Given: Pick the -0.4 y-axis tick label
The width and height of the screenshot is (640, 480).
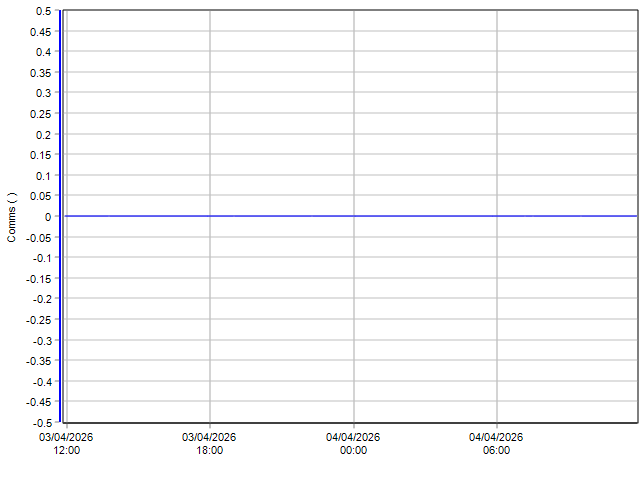Looking at the screenshot, I should pos(41,382).
